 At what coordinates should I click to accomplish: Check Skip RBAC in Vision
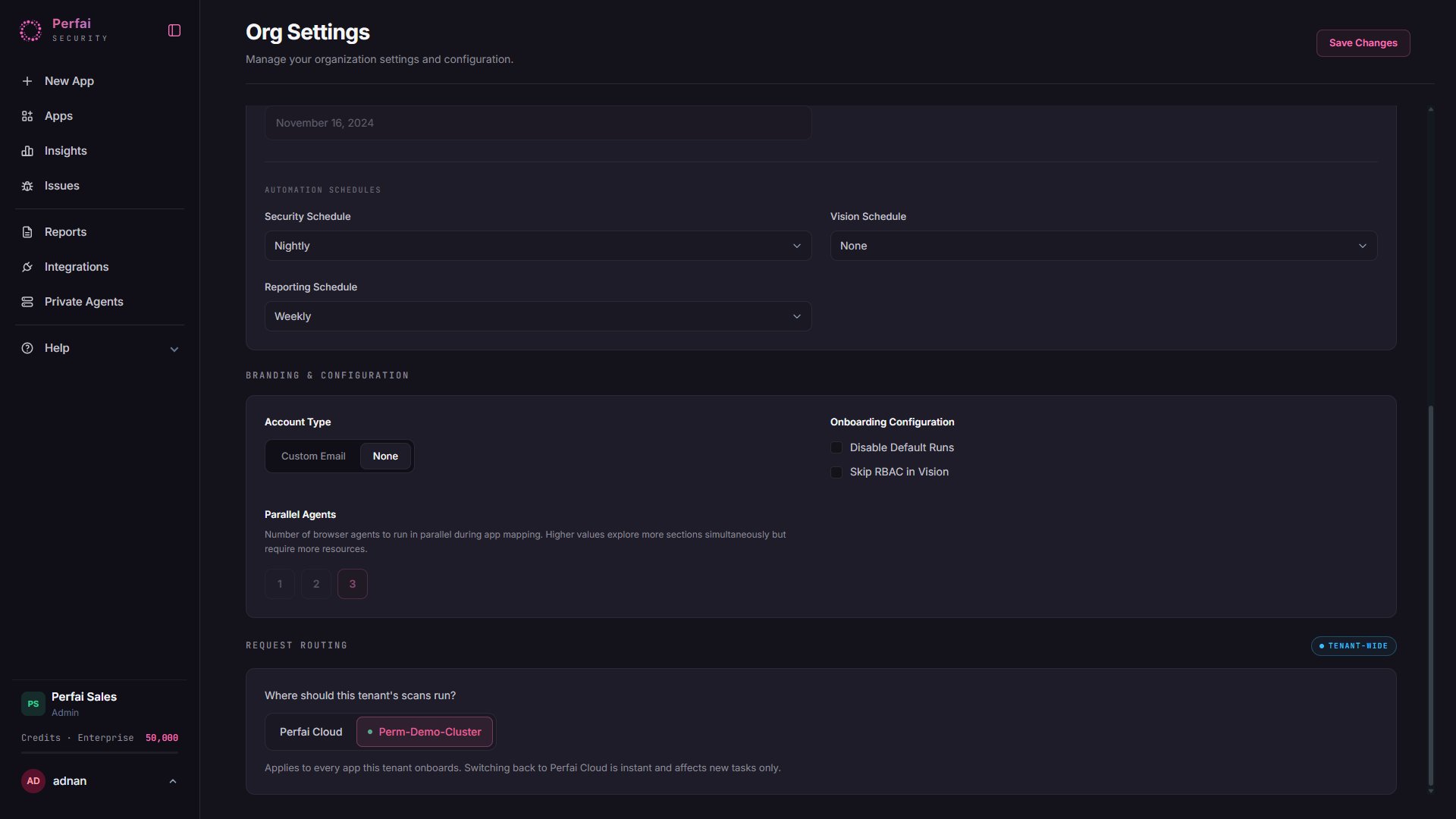[x=836, y=472]
